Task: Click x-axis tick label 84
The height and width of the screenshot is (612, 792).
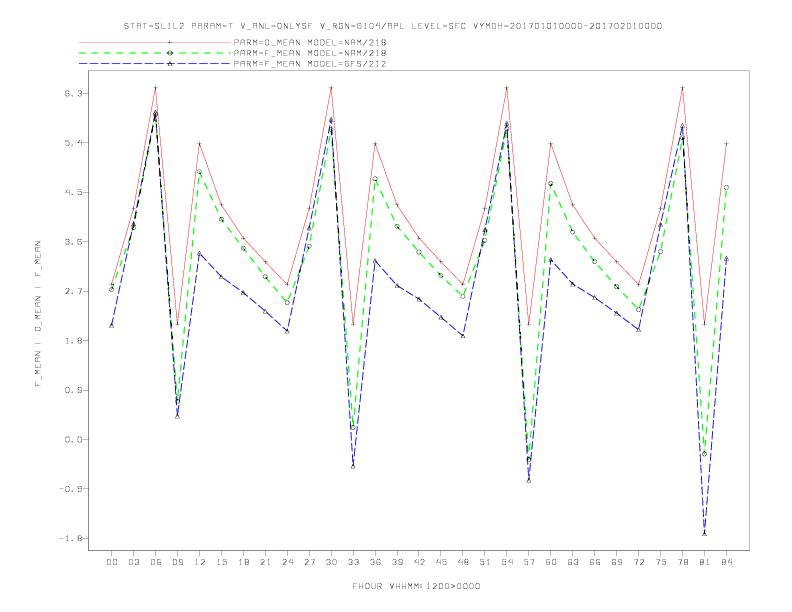Action: (x=726, y=562)
